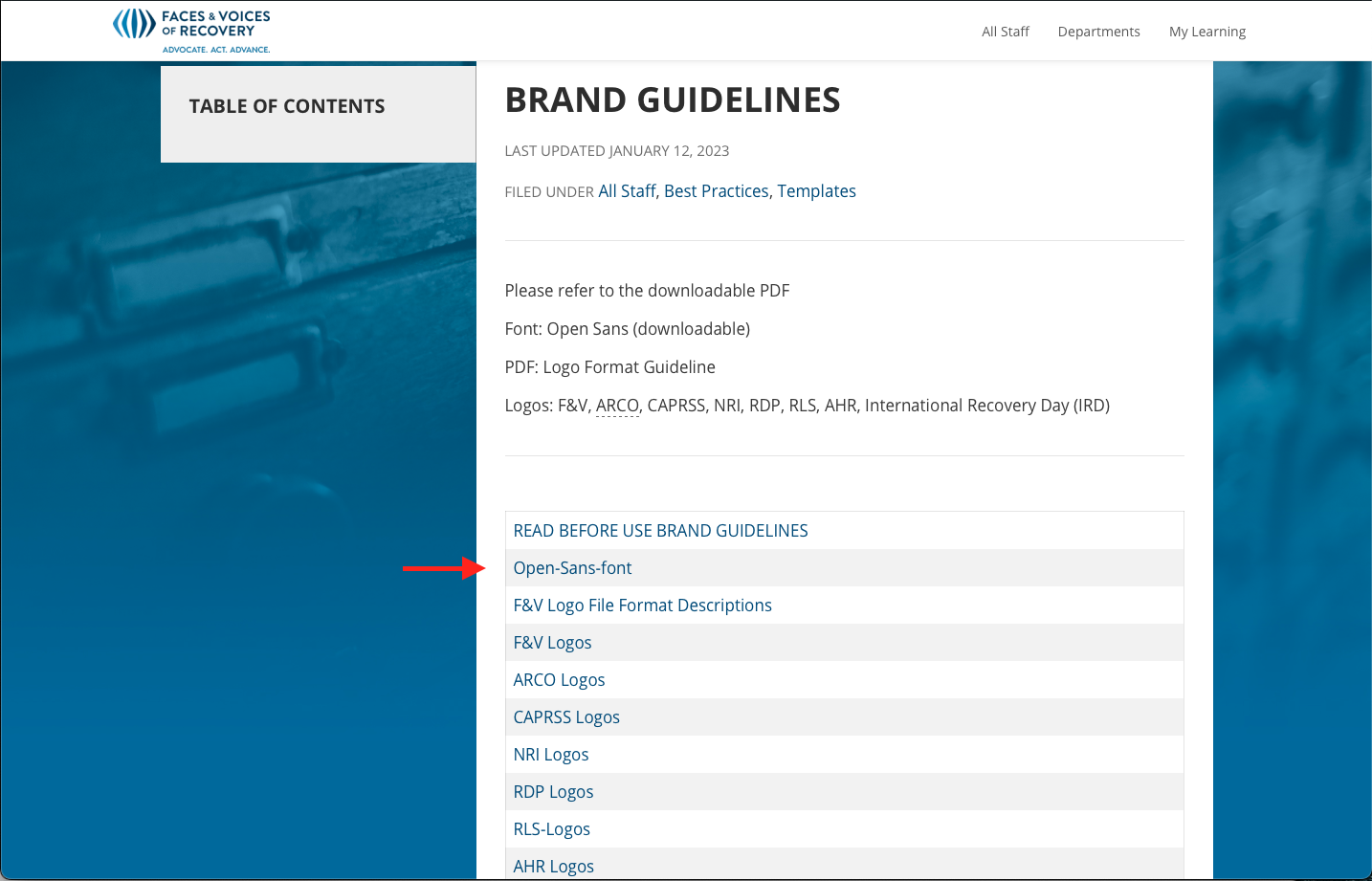This screenshot has height=881, width=1372.
Task: Select the NRI Logos link
Action: [x=550, y=755]
